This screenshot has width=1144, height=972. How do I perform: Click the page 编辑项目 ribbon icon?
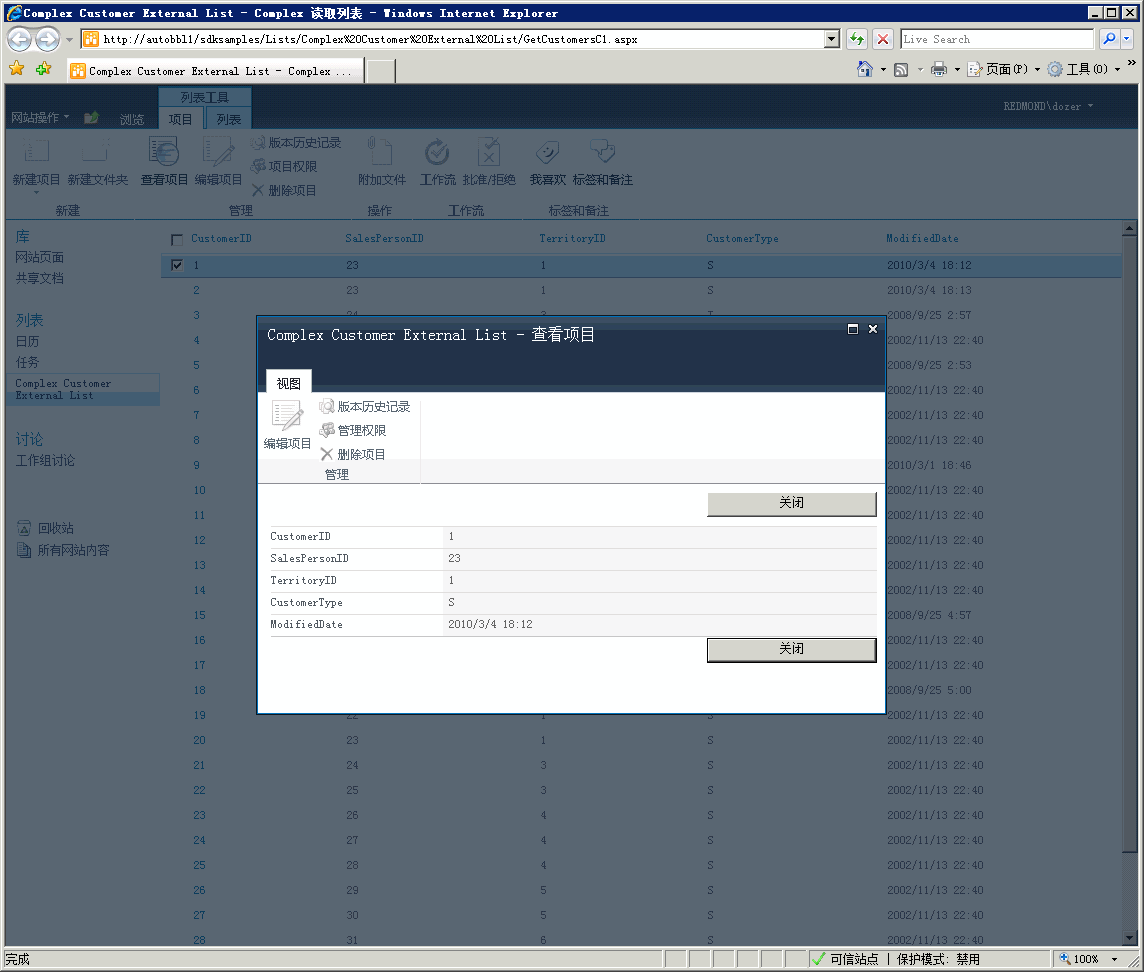(x=218, y=152)
